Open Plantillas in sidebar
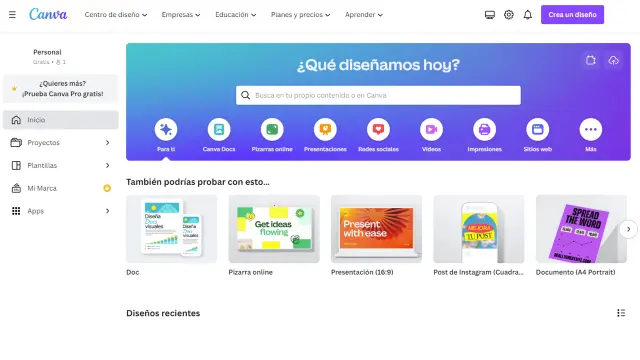Image resolution: width=640 pixels, height=360 pixels. click(61, 165)
